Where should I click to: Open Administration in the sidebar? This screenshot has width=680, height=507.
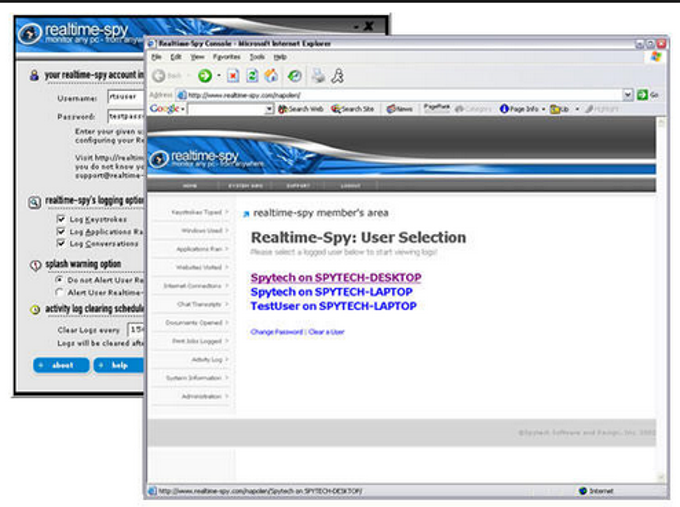(x=205, y=396)
